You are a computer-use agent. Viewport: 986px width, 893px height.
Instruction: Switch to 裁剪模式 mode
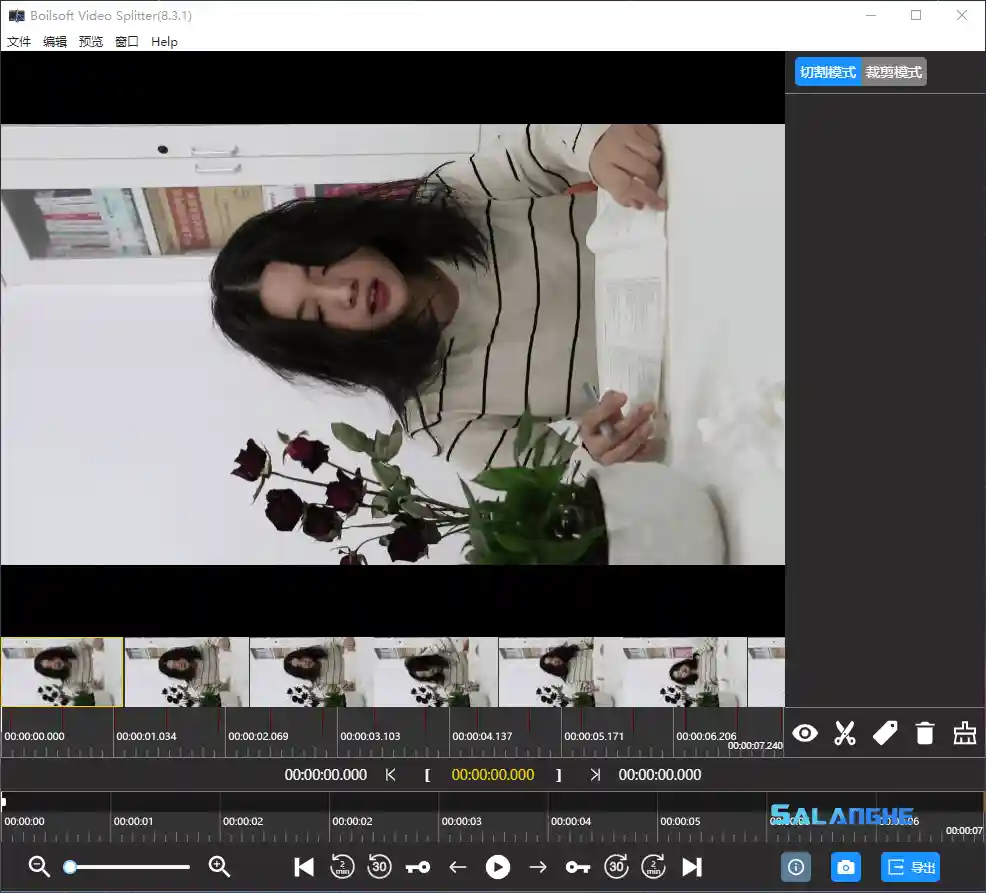click(895, 71)
